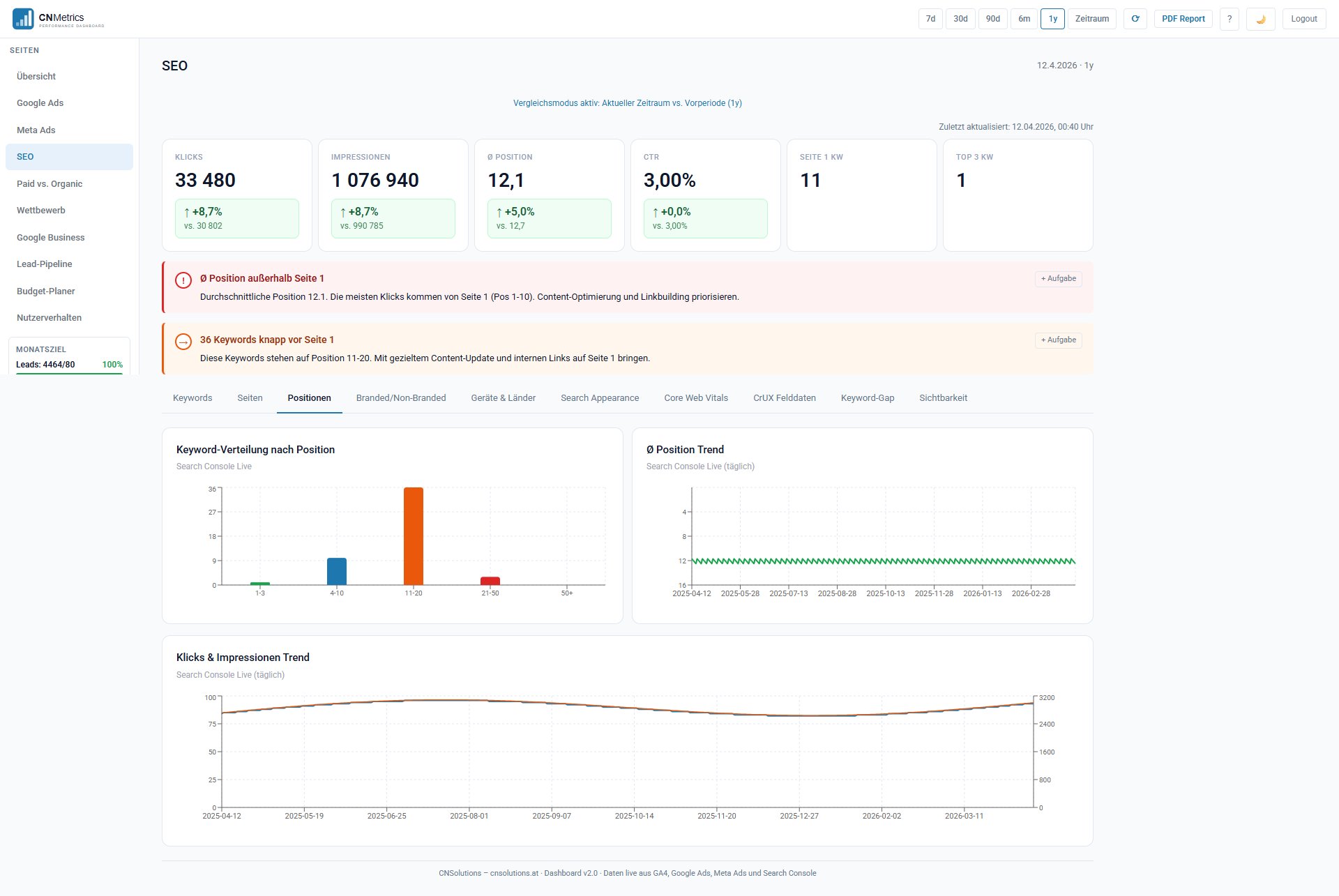This screenshot has width=1339, height=896.
Task: Click the Monatsziel progress bar
Action: point(68,374)
